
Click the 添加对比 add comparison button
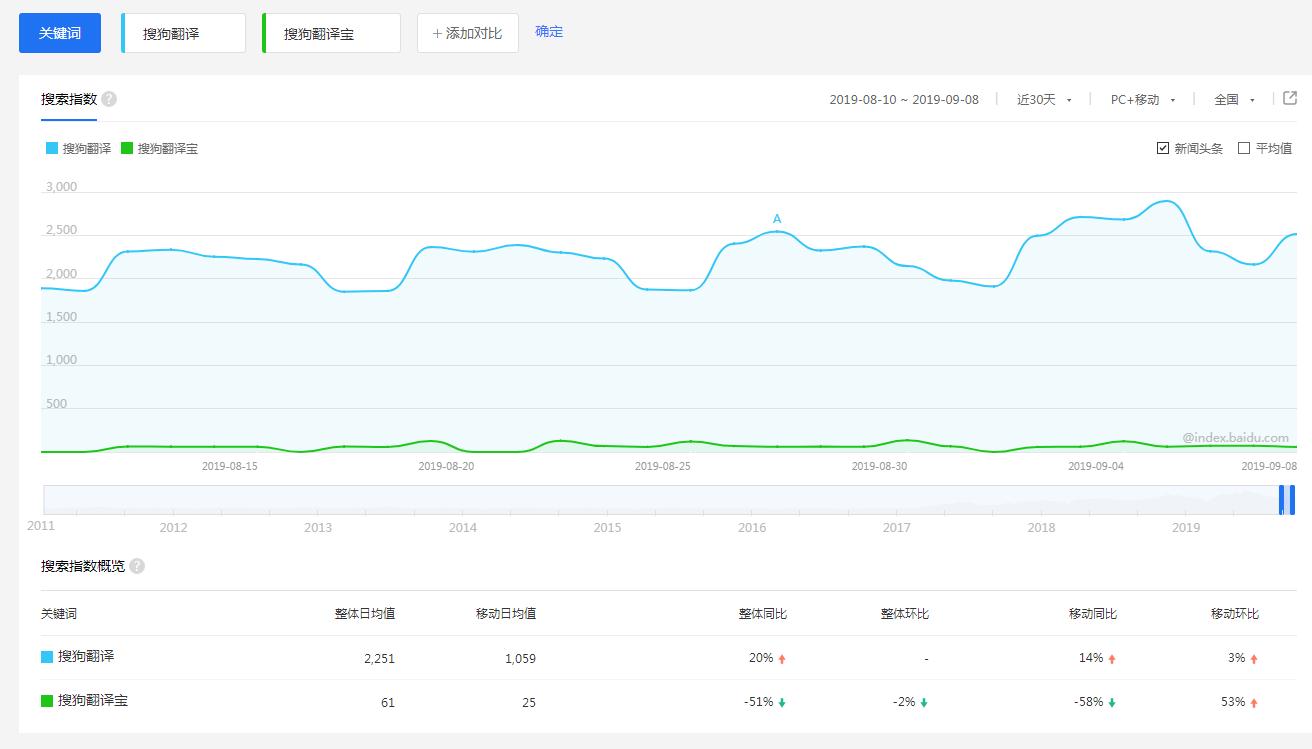(468, 33)
